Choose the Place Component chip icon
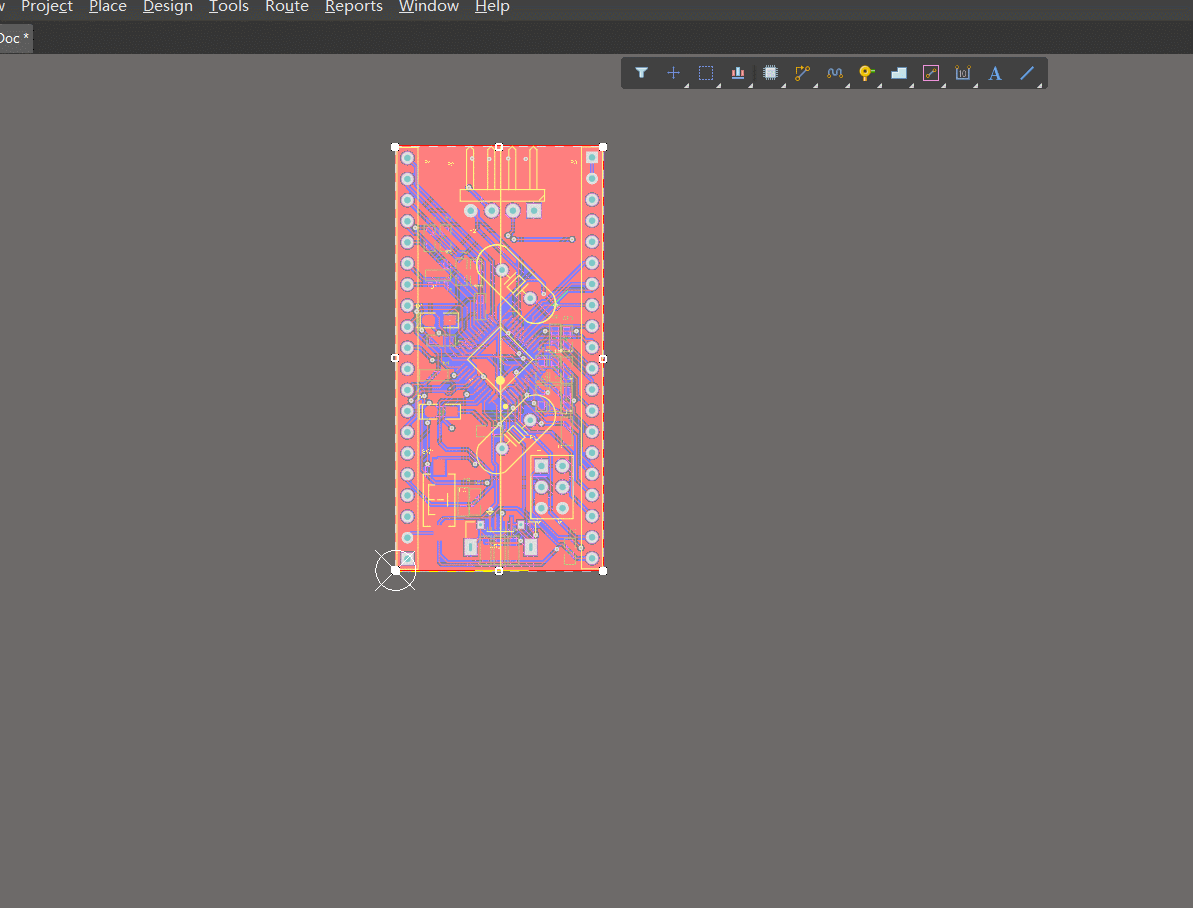 [770, 73]
